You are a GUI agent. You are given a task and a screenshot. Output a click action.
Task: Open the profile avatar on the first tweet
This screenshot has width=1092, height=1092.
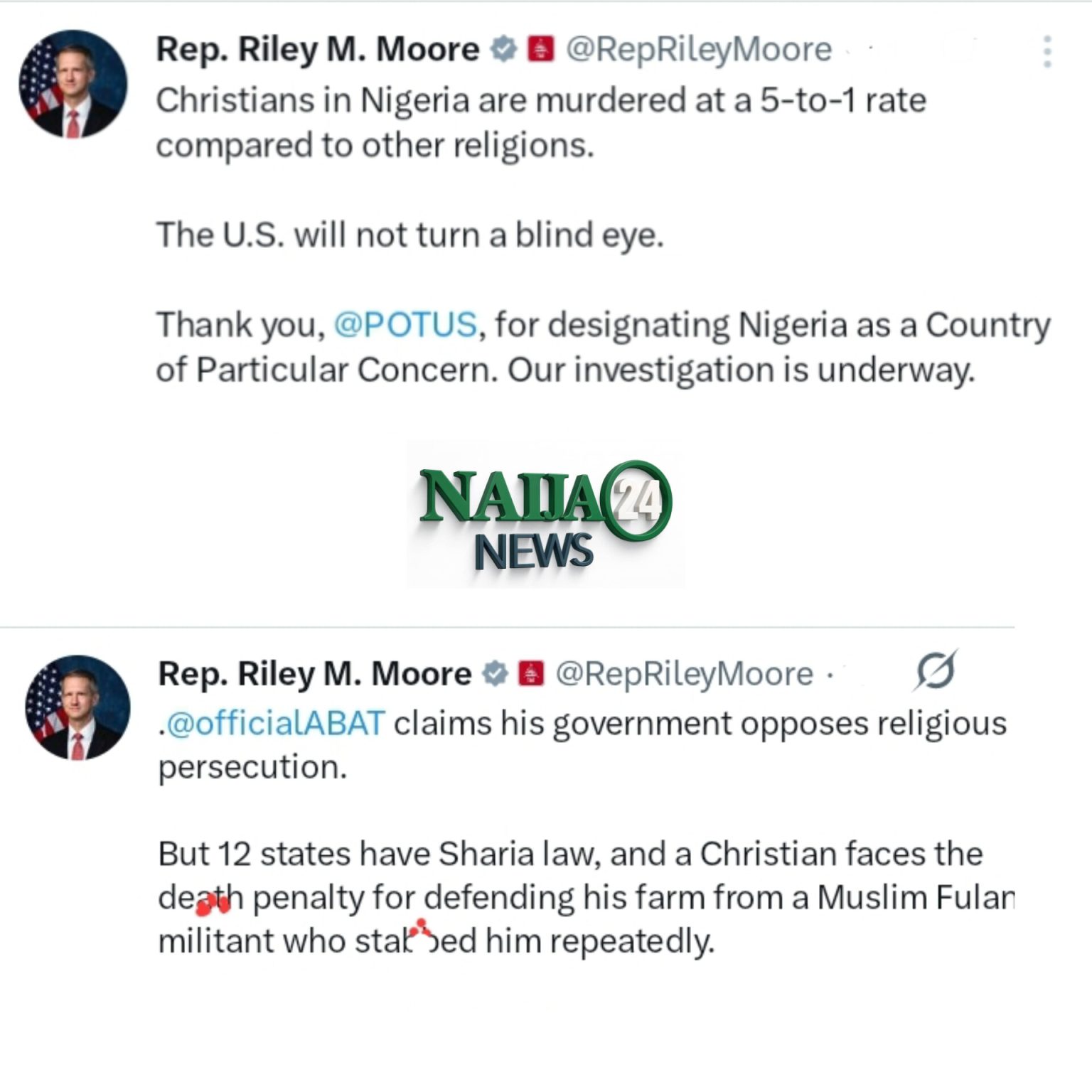coord(73,84)
